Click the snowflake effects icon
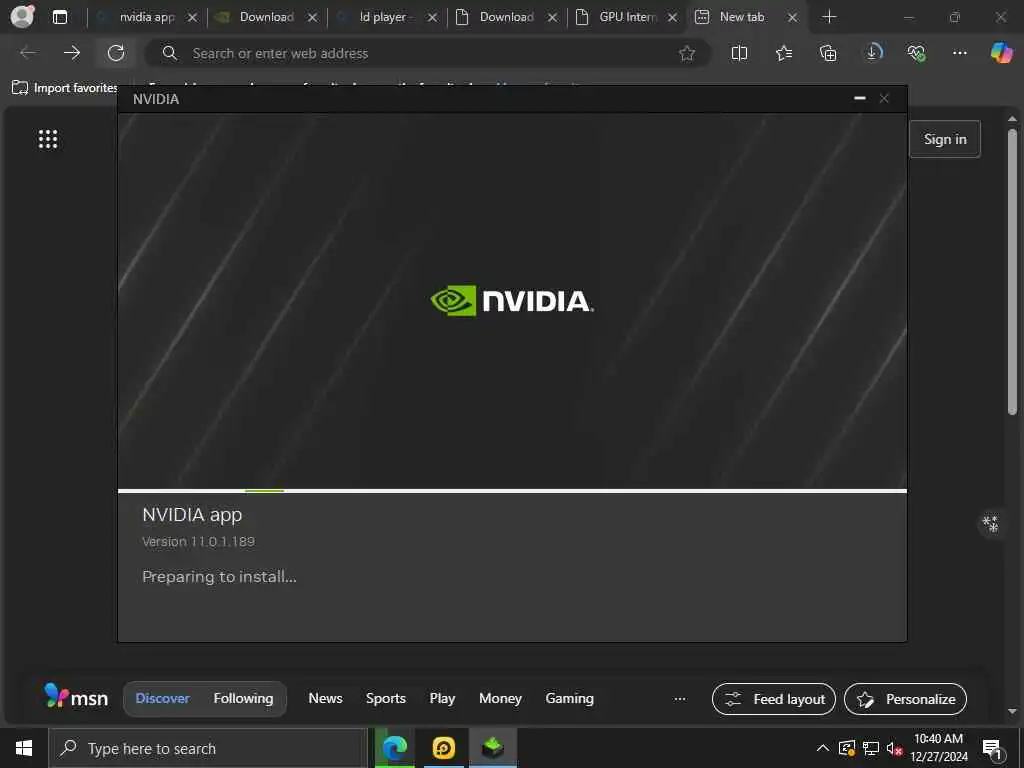 click(991, 523)
